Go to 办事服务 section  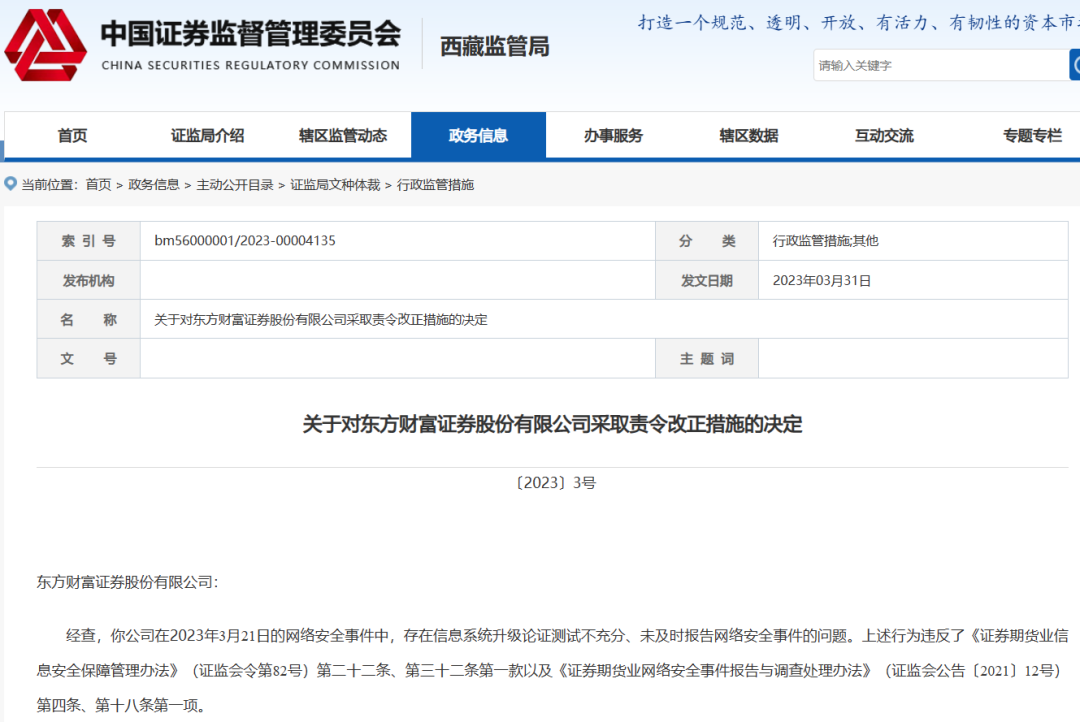613,136
